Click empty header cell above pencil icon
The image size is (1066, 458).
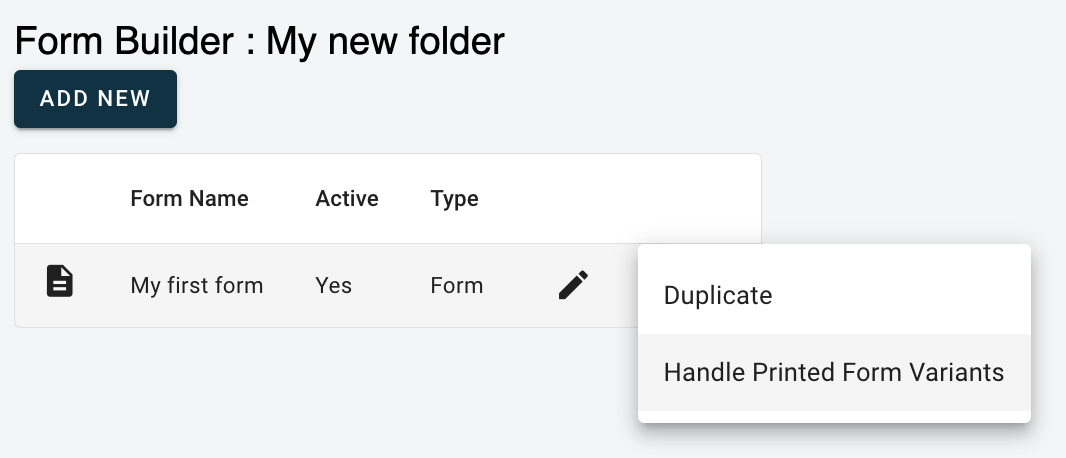(573, 199)
